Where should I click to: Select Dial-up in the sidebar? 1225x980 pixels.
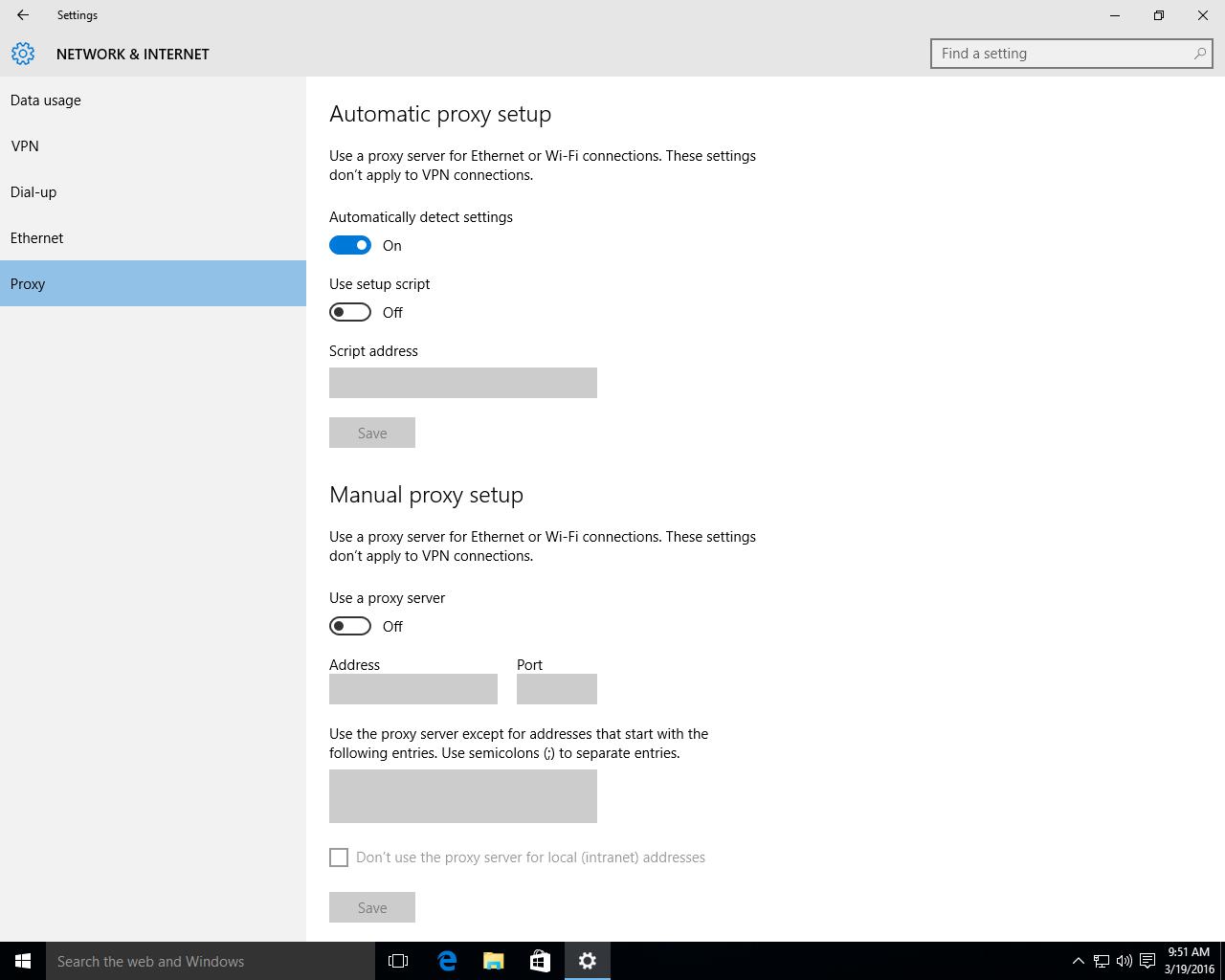coord(153,191)
